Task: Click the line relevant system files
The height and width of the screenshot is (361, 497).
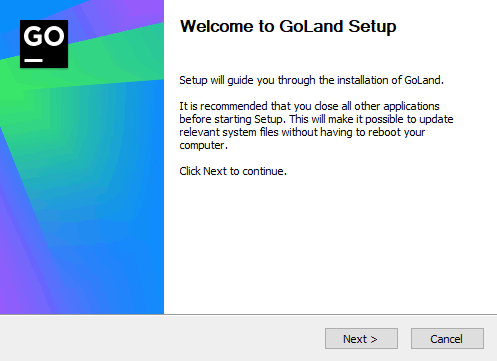Action: pos(302,132)
